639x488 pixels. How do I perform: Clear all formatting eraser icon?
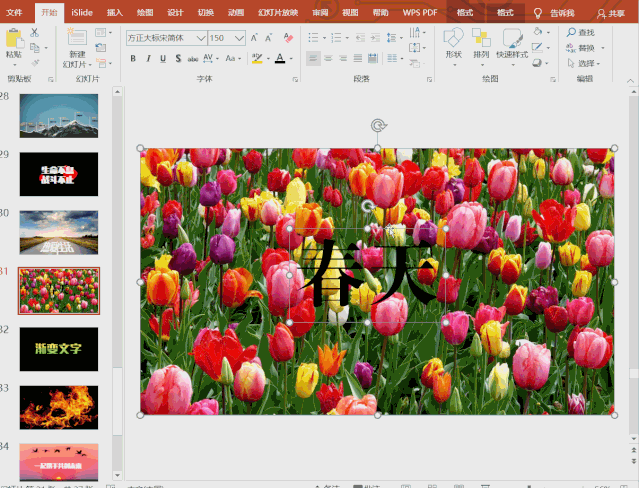click(288, 38)
